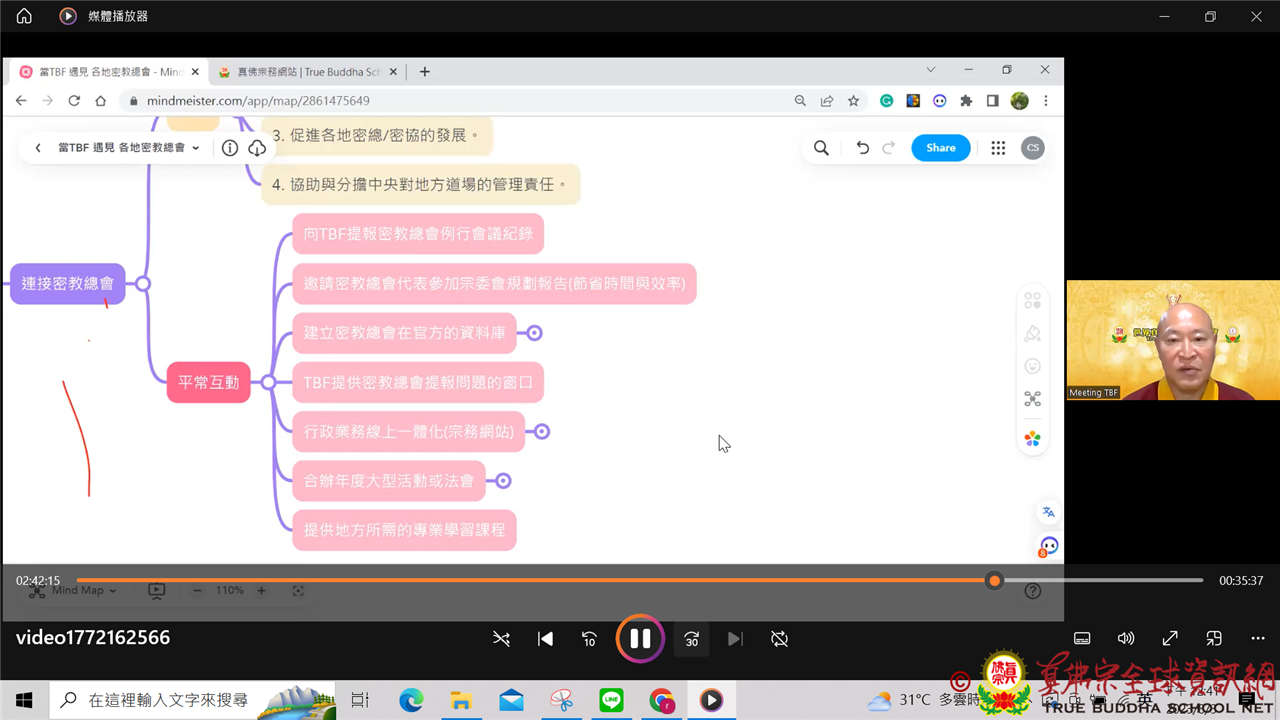Open the volume control
The height and width of the screenshot is (720, 1280).
(x=1126, y=639)
